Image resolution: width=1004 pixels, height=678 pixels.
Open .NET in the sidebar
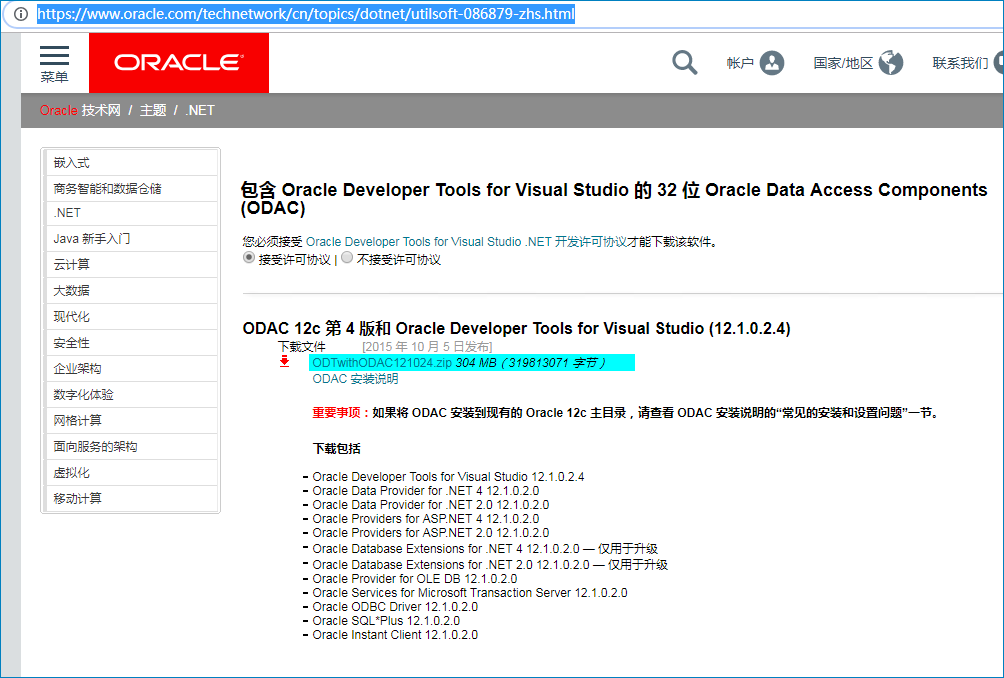coord(132,213)
